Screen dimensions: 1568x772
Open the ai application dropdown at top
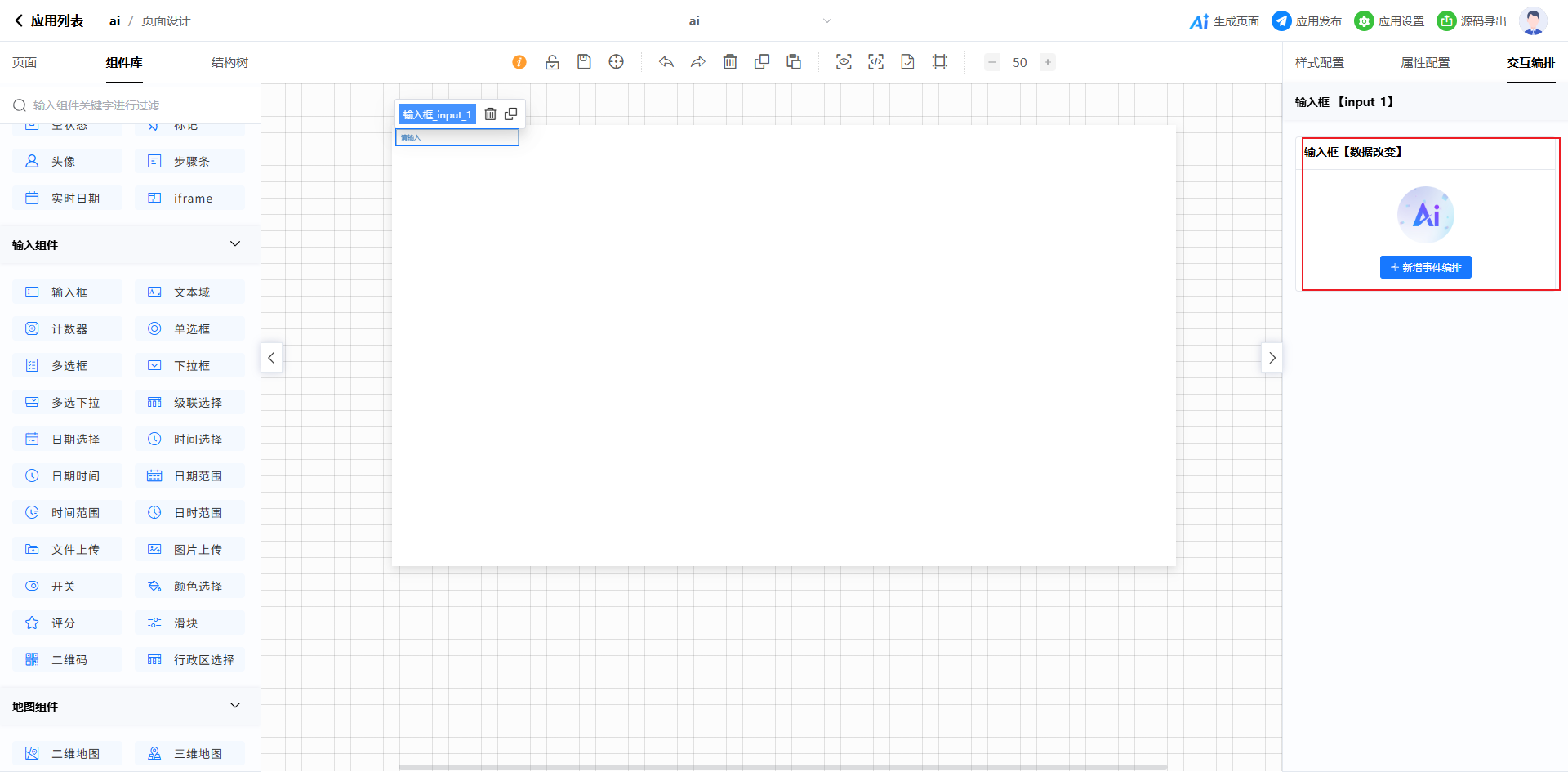pyautogui.click(x=826, y=21)
